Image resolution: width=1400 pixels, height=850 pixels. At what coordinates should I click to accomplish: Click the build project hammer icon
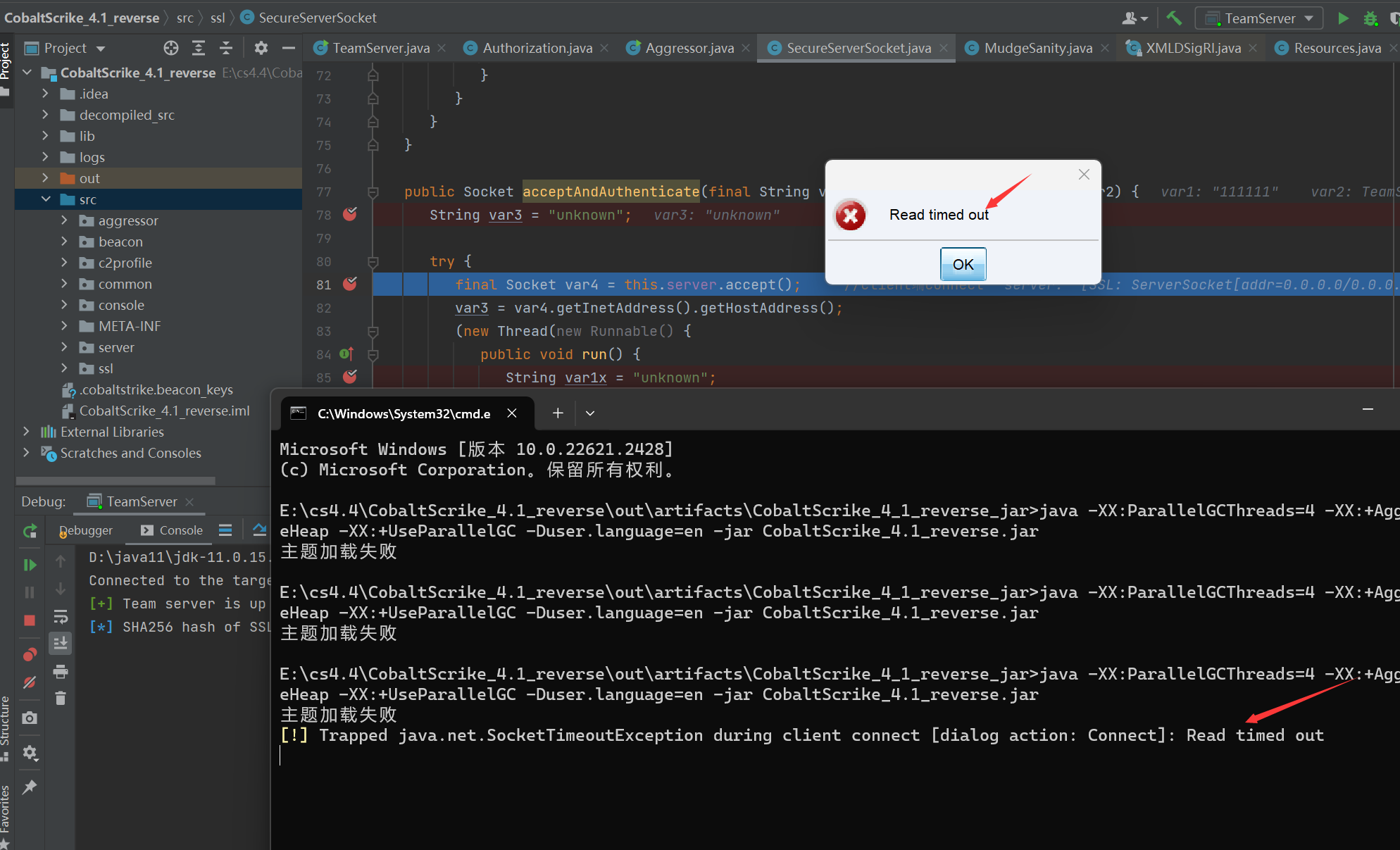(x=1174, y=18)
